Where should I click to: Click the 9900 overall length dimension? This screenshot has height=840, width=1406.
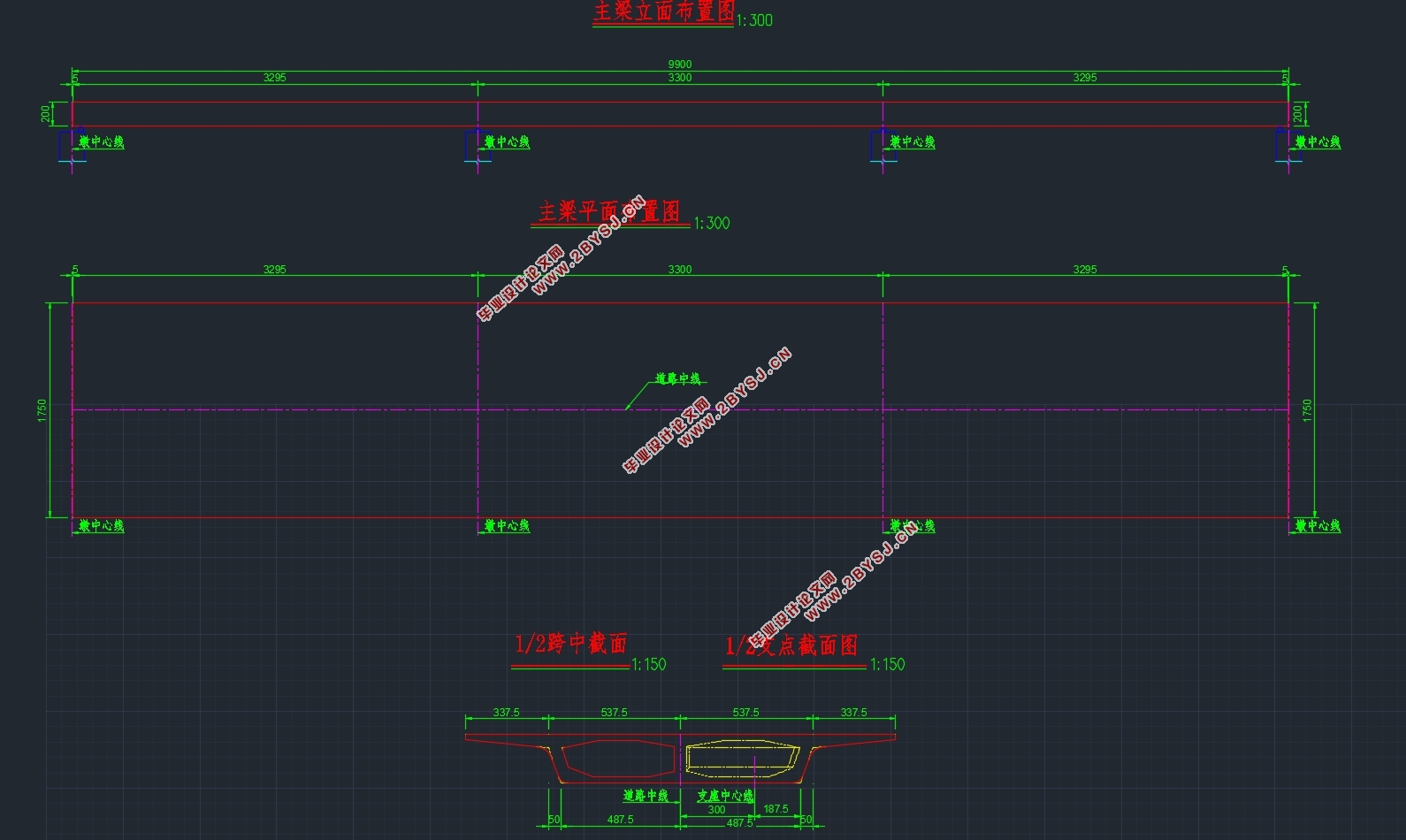pos(680,65)
